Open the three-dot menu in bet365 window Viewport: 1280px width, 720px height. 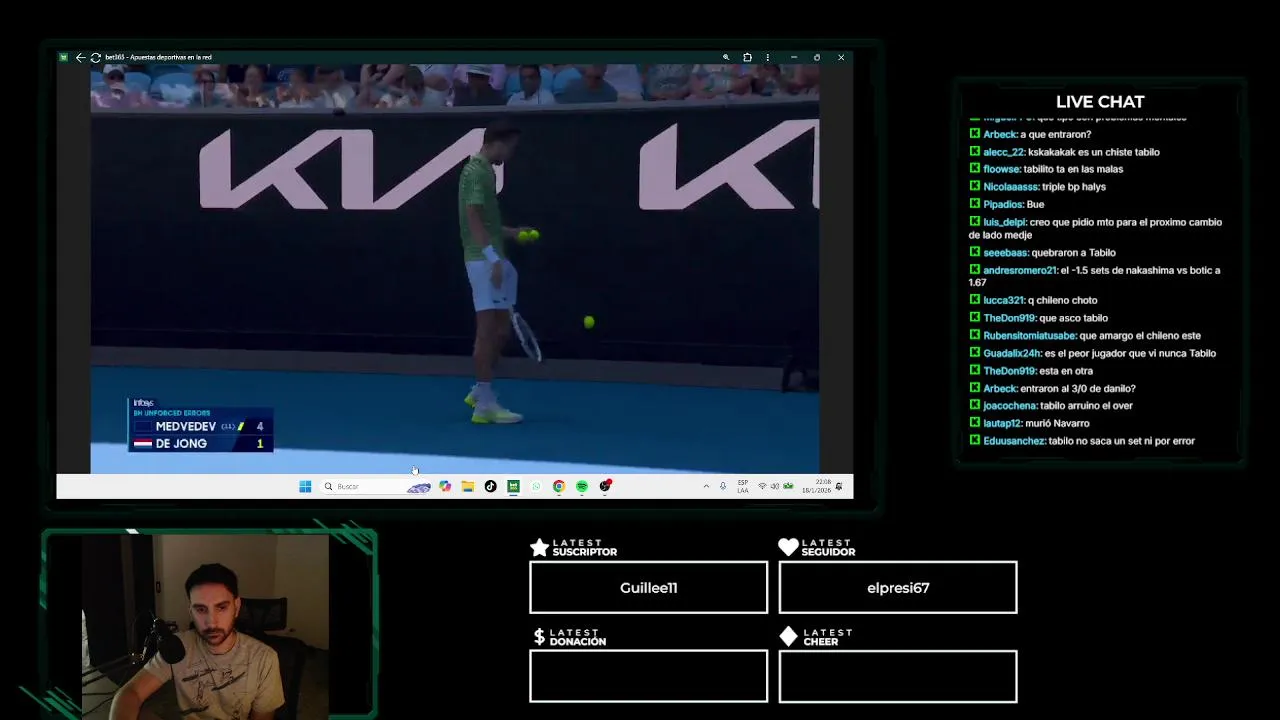767,57
